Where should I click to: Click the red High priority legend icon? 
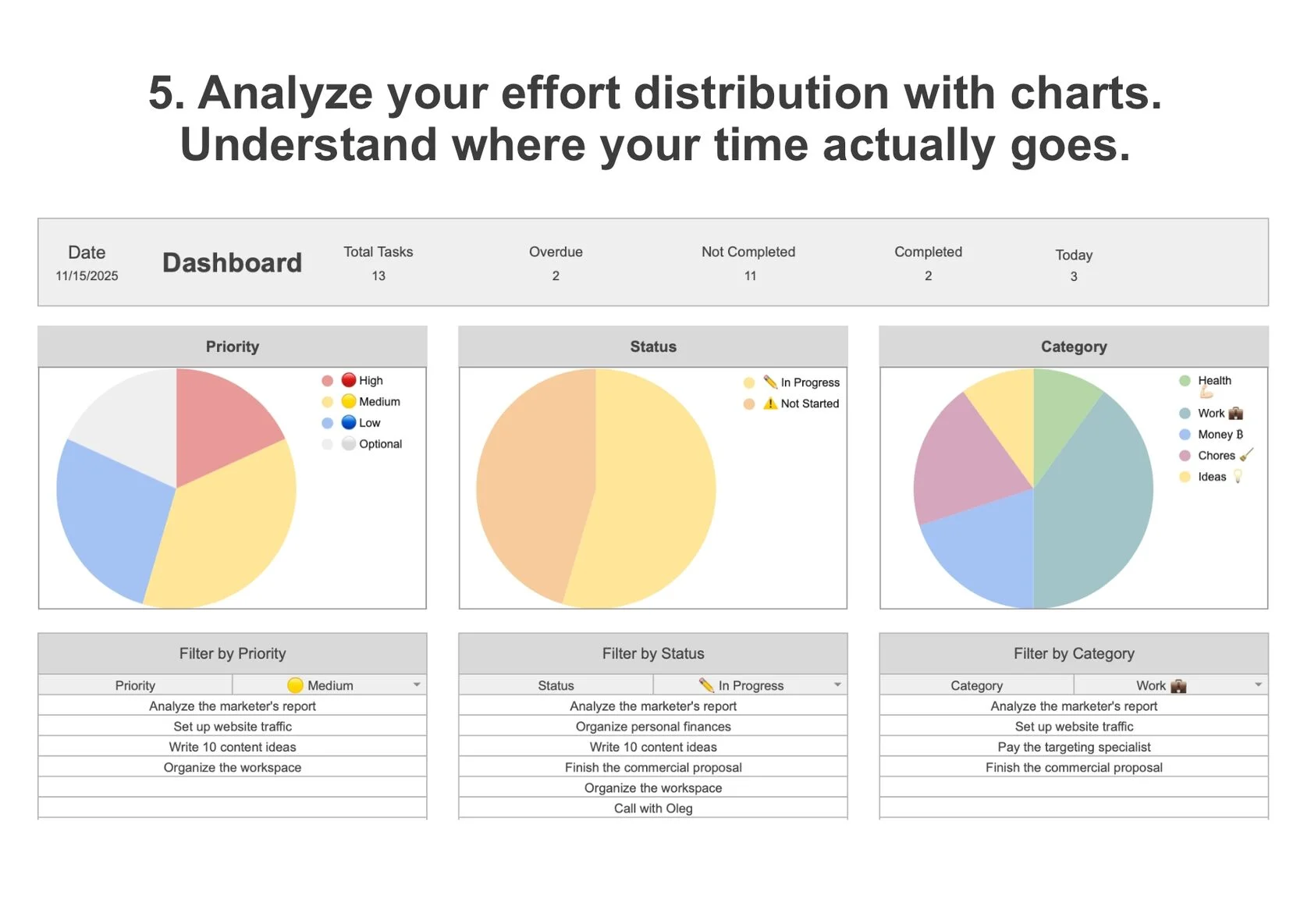(x=349, y=380)
